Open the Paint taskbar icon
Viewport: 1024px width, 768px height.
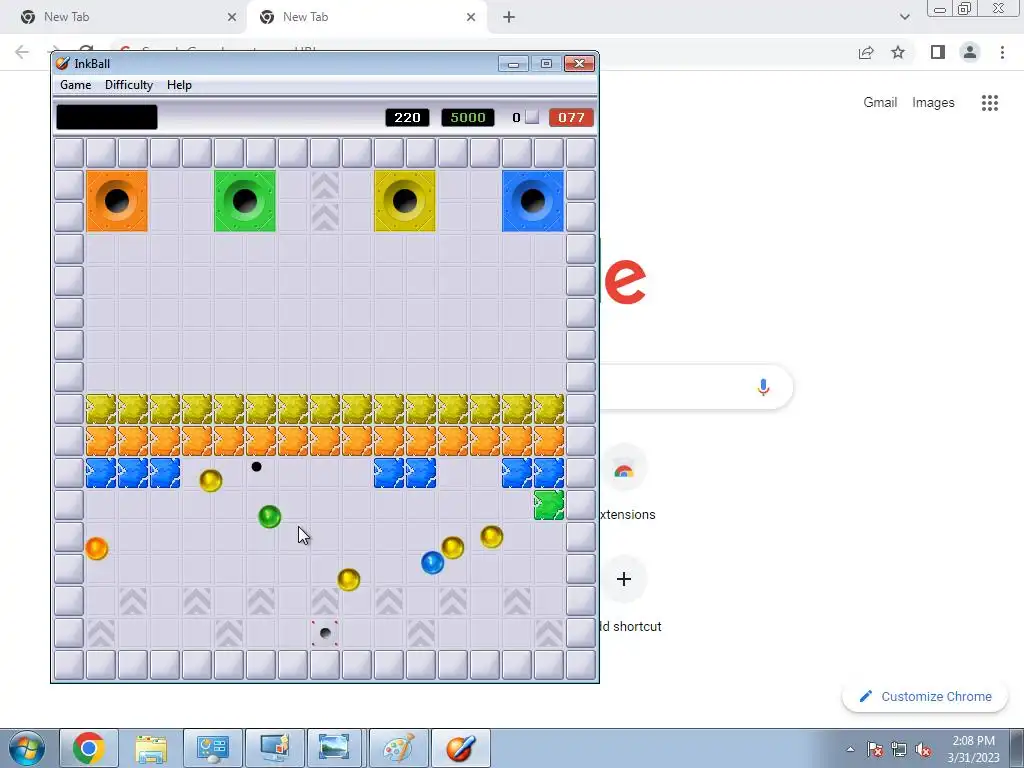398,748
